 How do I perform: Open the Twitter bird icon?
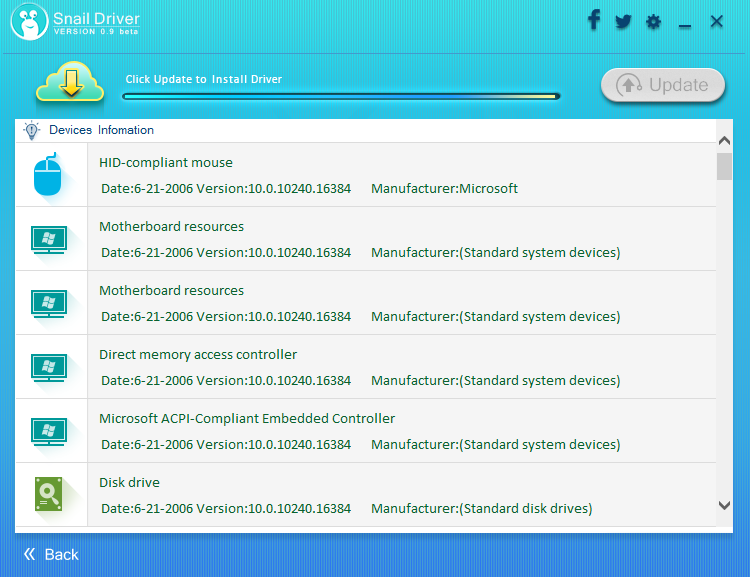click(623, 21)
